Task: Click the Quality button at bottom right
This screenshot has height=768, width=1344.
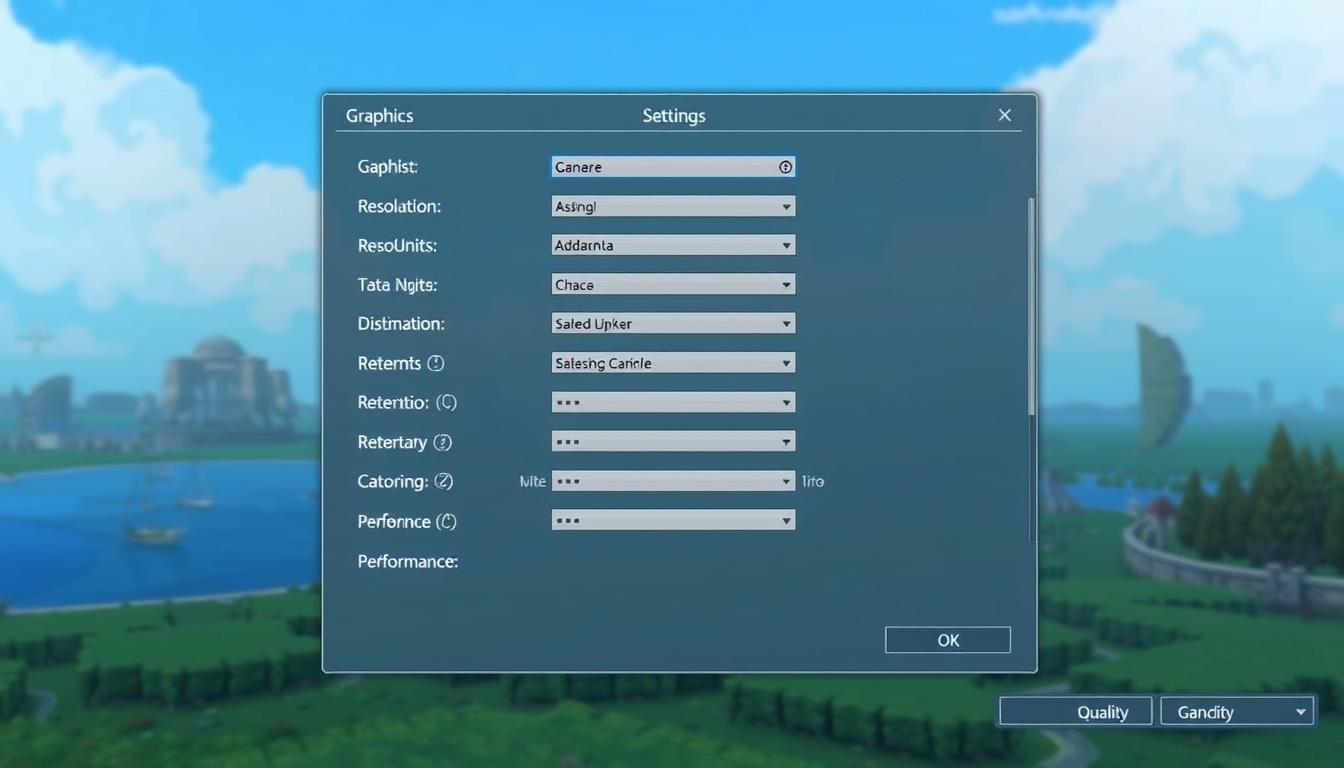Action: 1075,711
